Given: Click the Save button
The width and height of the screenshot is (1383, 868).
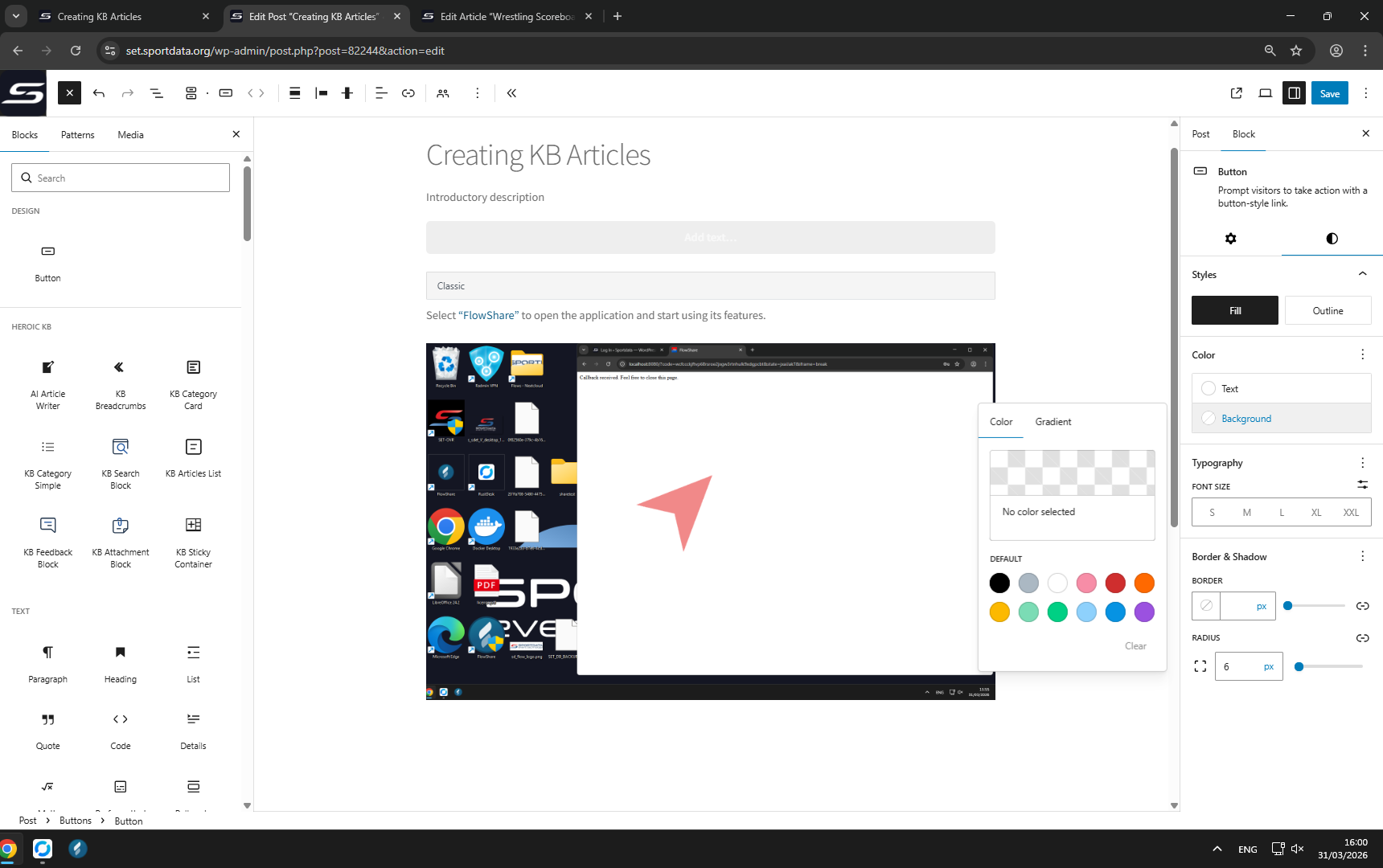Looking at the screenshot, I should click(x=1329, y=93).
